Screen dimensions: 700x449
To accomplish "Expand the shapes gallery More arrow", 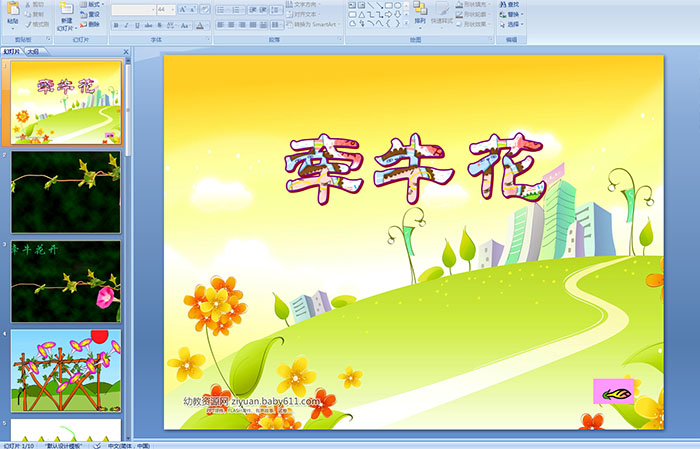I will 406,23.
